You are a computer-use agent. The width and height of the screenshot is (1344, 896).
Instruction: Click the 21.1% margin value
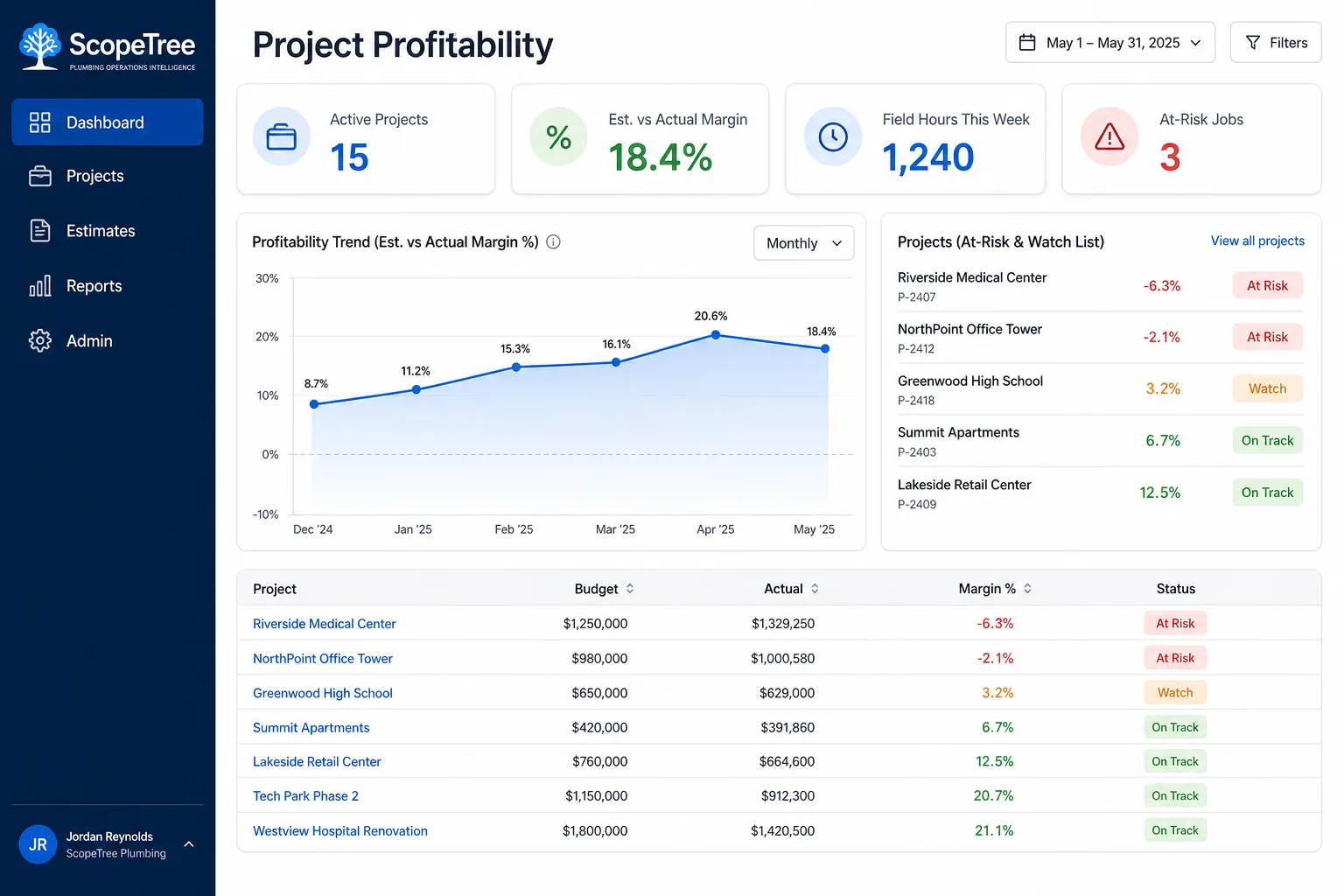994,830
